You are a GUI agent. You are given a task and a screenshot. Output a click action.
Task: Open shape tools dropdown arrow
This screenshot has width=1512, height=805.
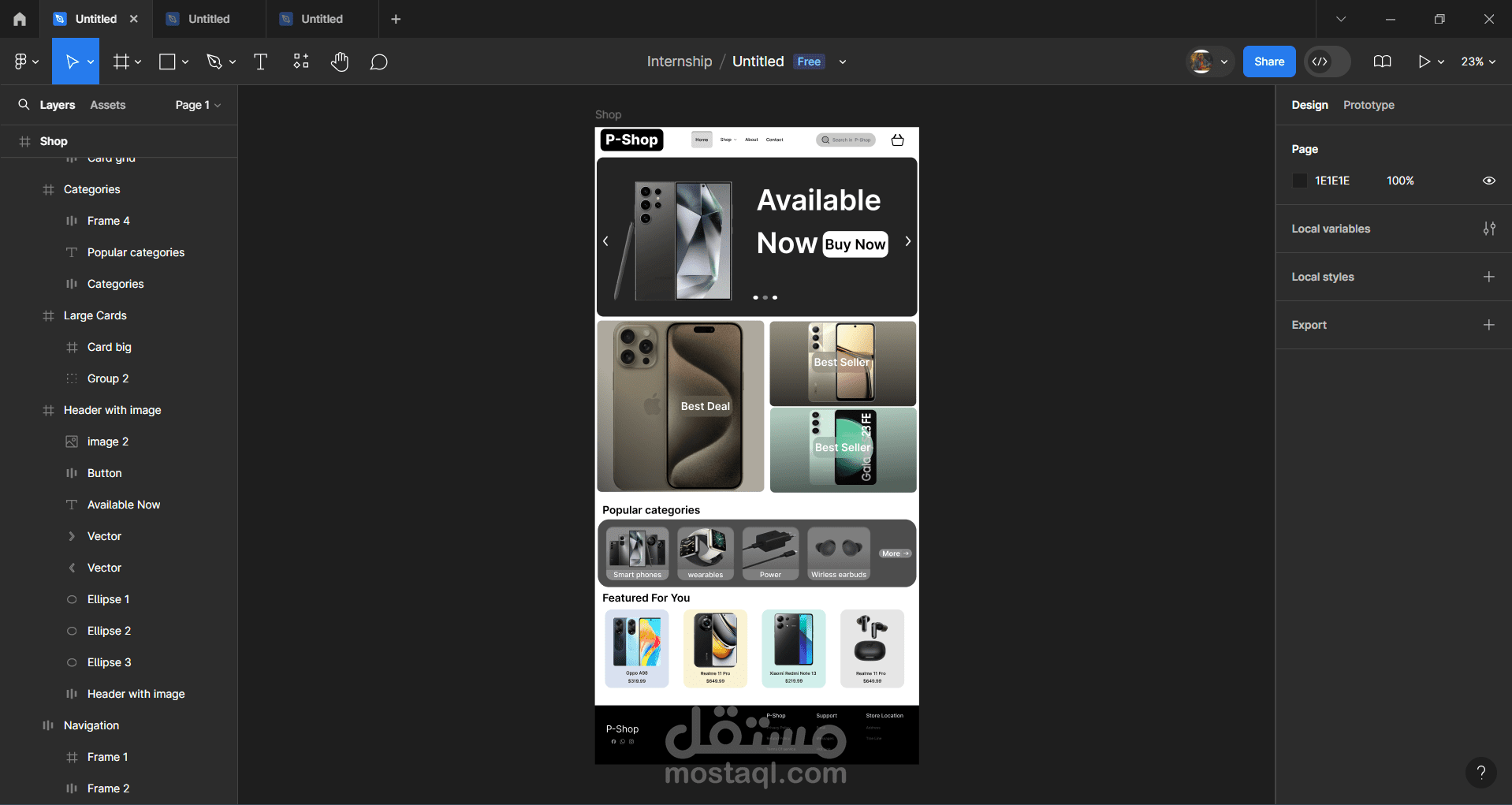[x=185, y=61]
